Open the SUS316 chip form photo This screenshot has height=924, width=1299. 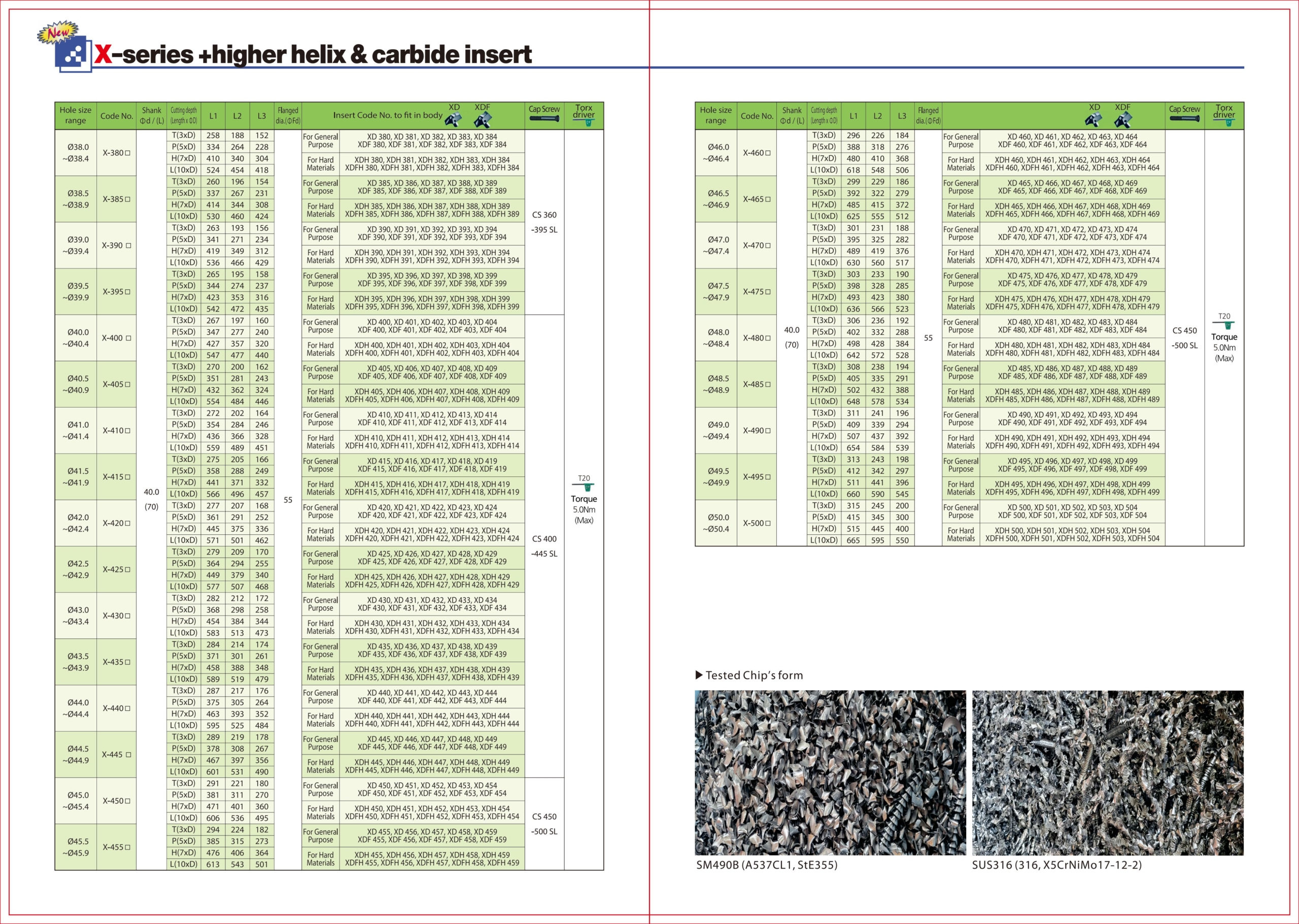1107,773
